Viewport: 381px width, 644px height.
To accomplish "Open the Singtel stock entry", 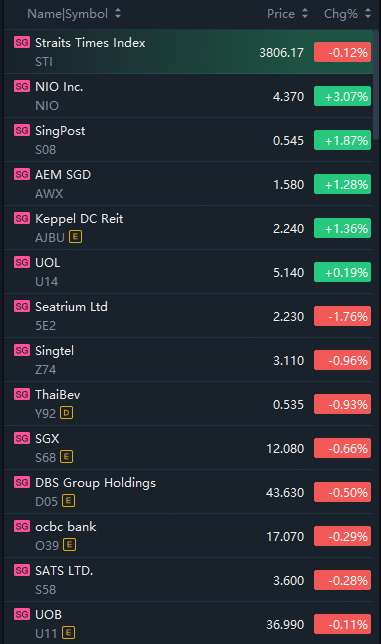I will [188, 360].
